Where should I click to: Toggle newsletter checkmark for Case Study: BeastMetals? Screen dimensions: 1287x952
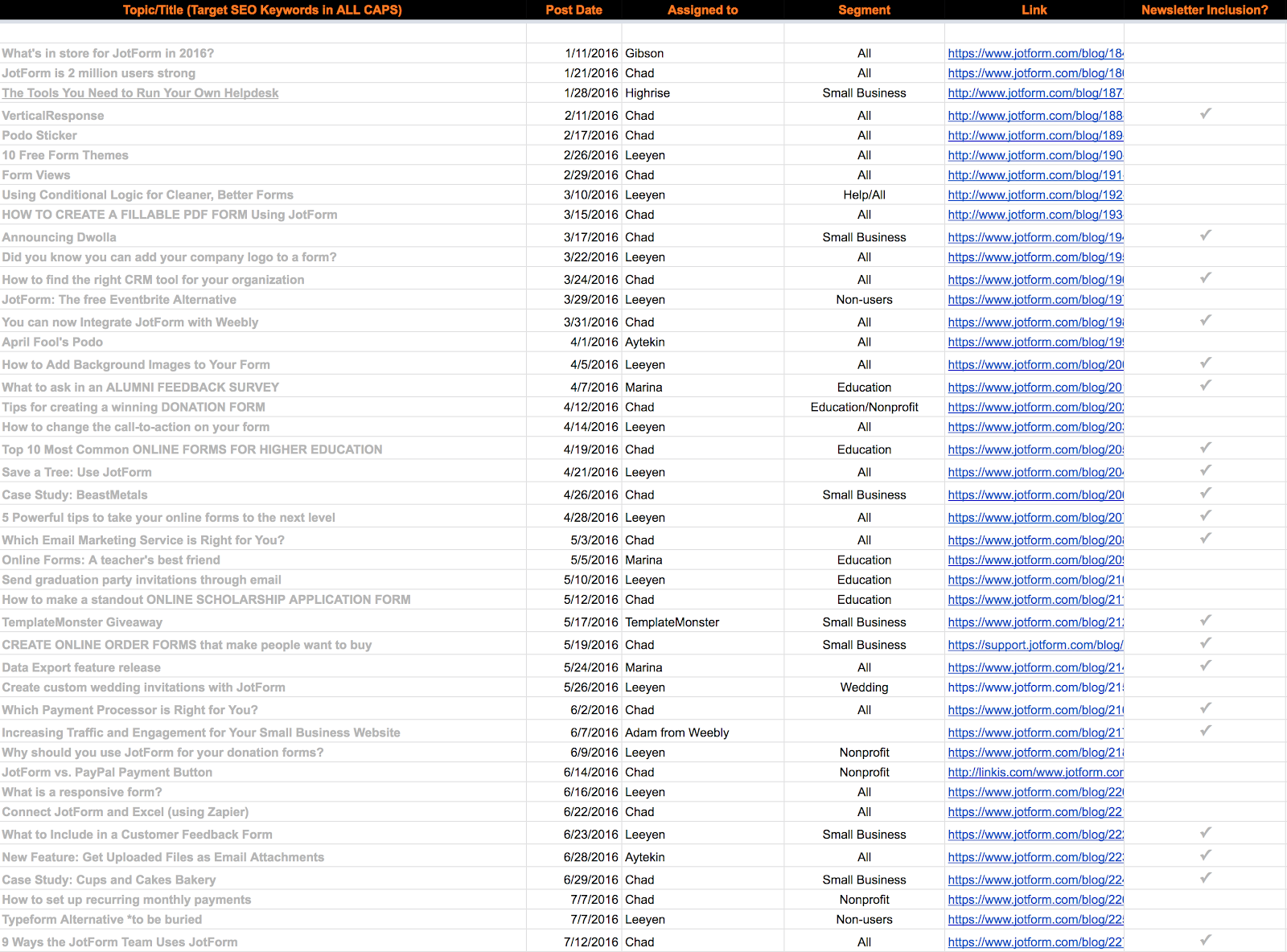pyautogui.click(x=1205, y=494)
